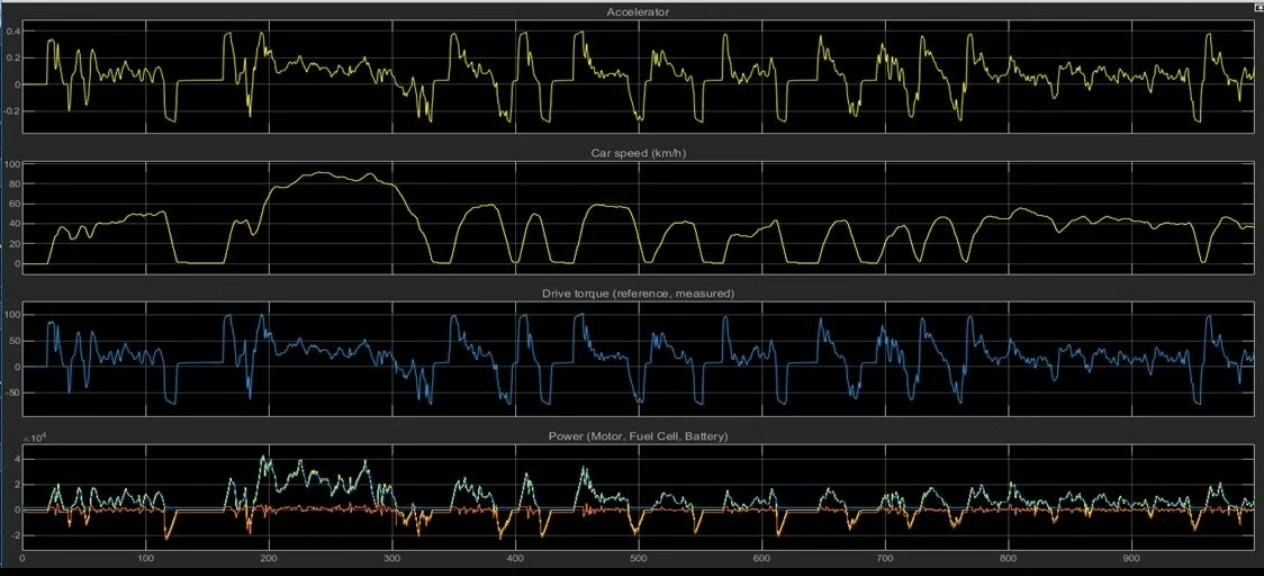The height and width of the screenshot is (576, 1264).
Task: Click the ×10^4 exponent label on Power plot
Action: click(x=34, y=439)
